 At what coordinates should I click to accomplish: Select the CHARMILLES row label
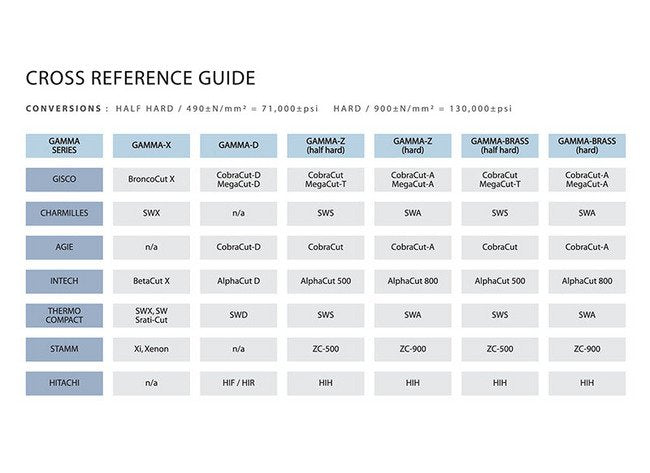point(64,214)
